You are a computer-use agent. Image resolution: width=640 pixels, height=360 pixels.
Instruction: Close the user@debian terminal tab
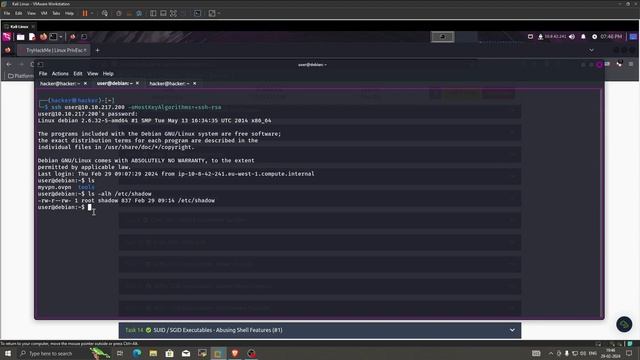138,83
